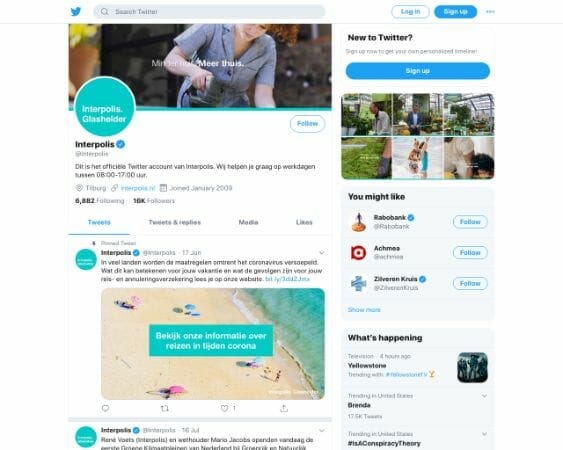This screenshot has height=450, width=563.
Task: Click the Rabobank avatar in suggestions
Action: (358, 222)
